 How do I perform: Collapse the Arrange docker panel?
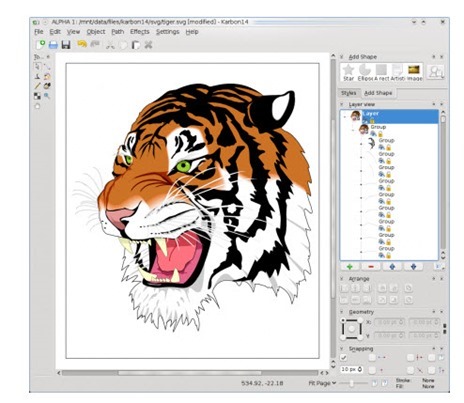(342, 279)
